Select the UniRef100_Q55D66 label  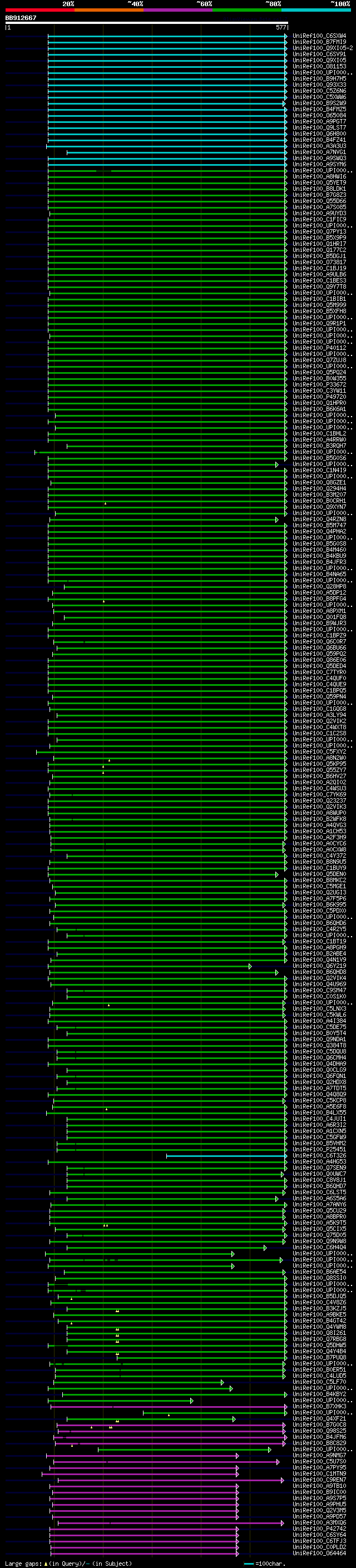coord(319,201)
